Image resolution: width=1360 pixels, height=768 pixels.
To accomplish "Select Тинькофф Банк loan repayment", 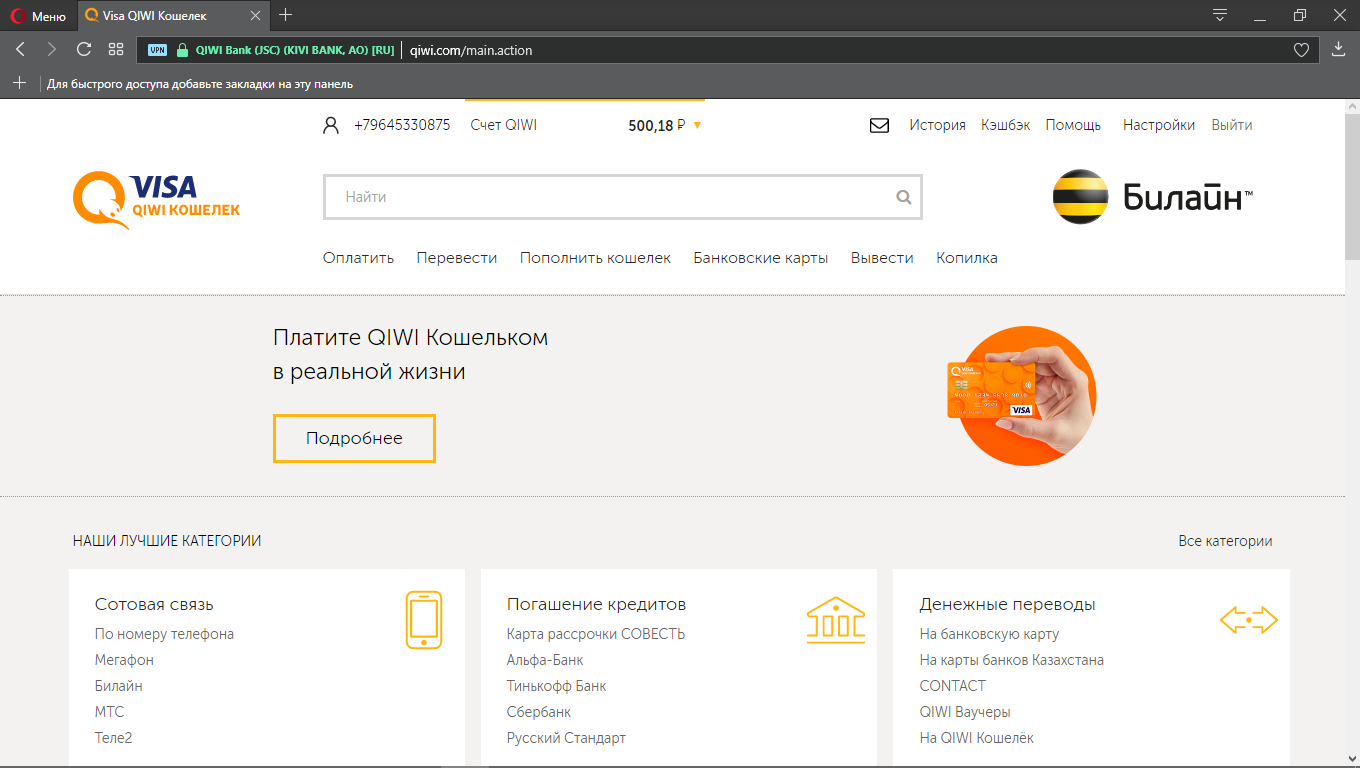I will [557, 686].
